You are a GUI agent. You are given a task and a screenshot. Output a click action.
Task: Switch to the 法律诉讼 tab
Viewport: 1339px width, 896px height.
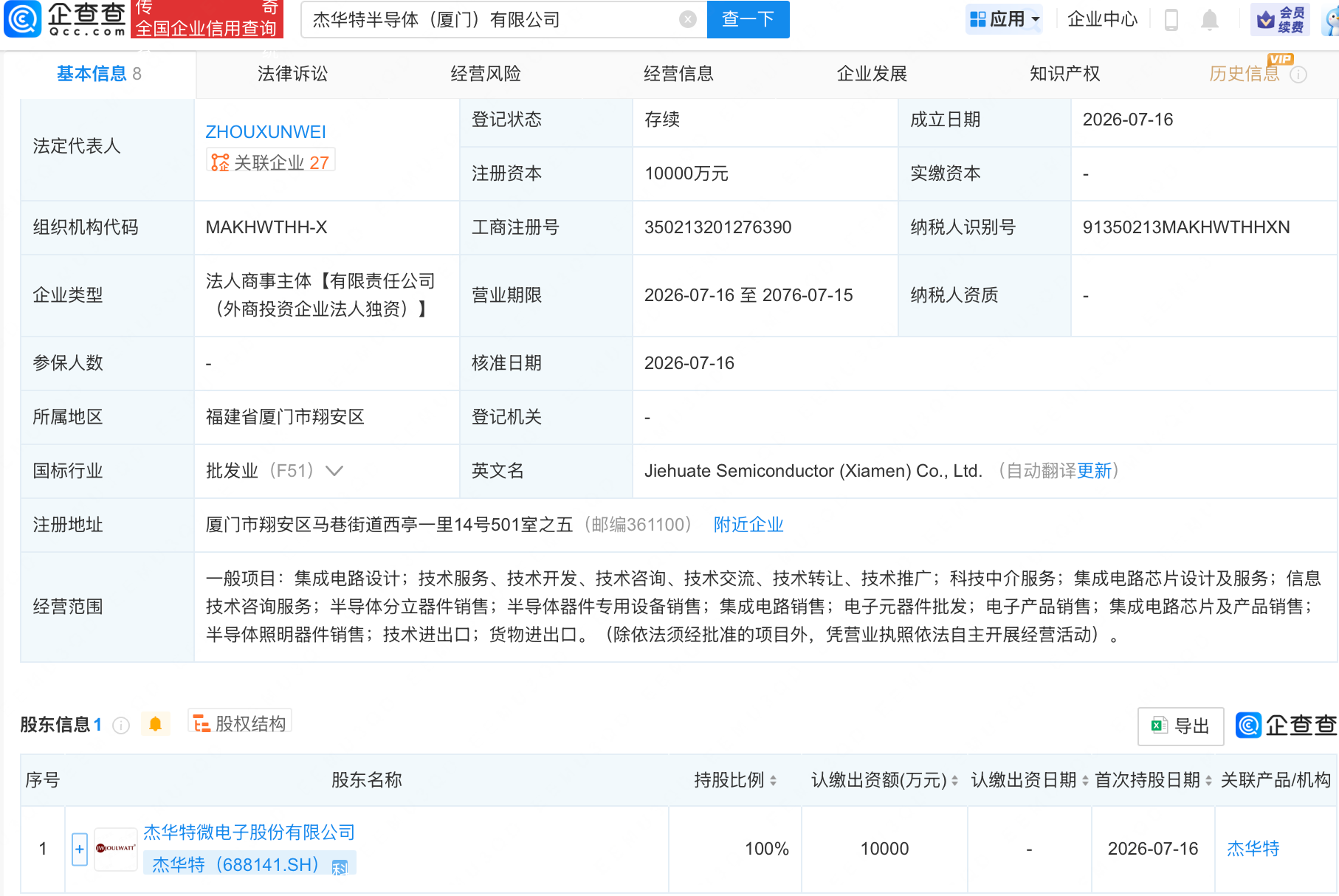click(292, 74)
